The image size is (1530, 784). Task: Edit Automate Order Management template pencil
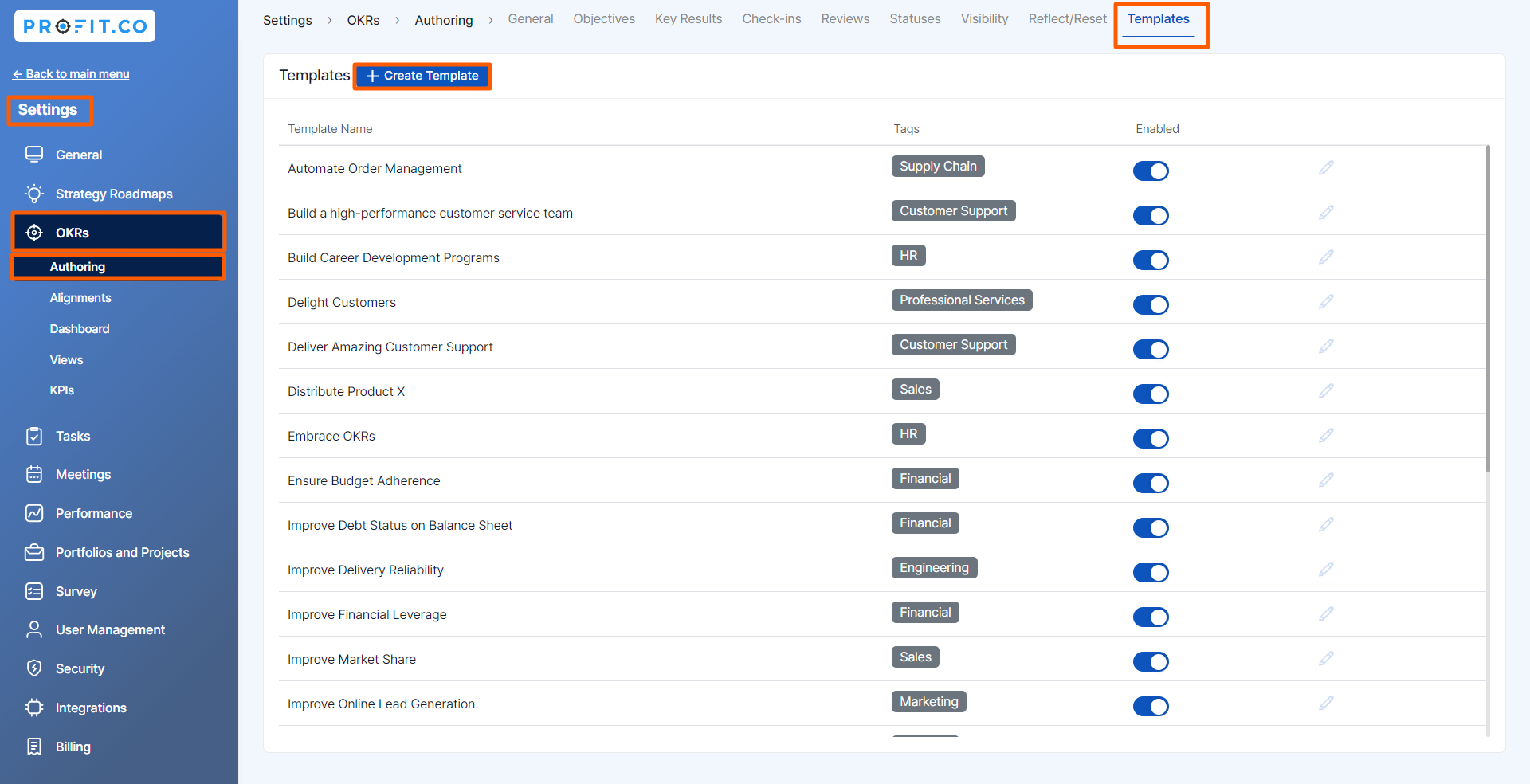point(1326,168)
